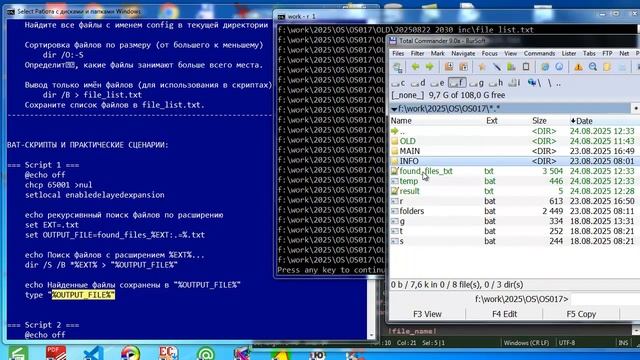Screen dimensions: 640x360
Task: Open the Focus menu
Action: 489,53
